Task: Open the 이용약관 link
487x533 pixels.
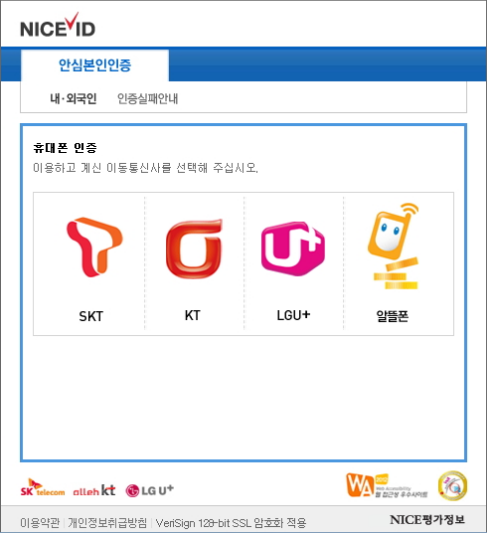Action: point(40,522)
